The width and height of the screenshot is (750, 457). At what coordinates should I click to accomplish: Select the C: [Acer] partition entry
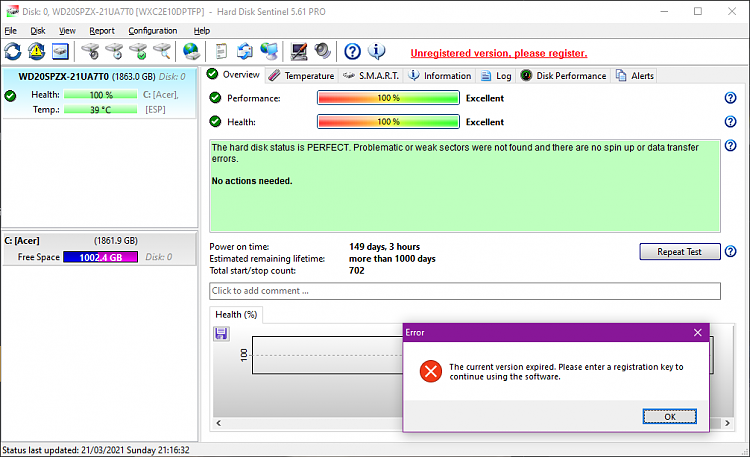click(99, 249)
